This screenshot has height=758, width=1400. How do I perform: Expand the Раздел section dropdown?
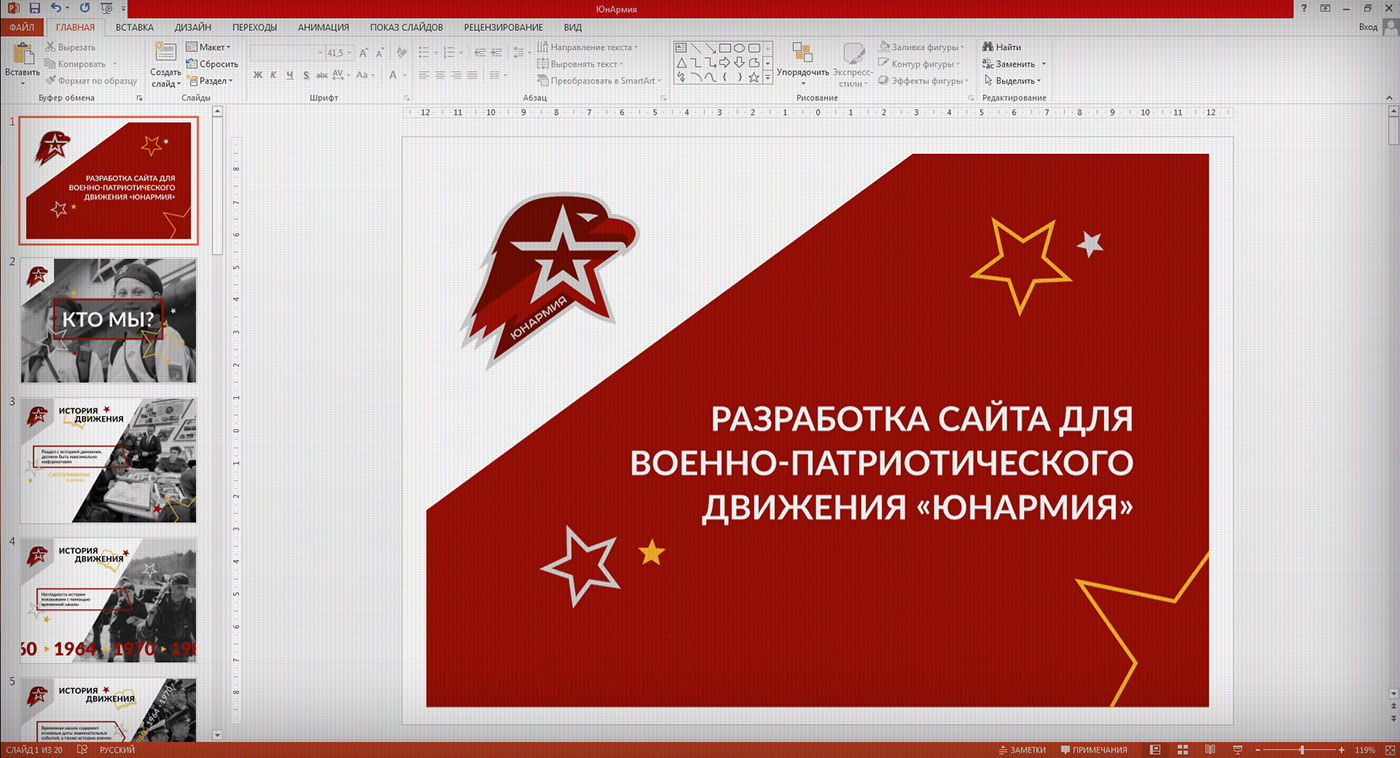coord(209,81)
